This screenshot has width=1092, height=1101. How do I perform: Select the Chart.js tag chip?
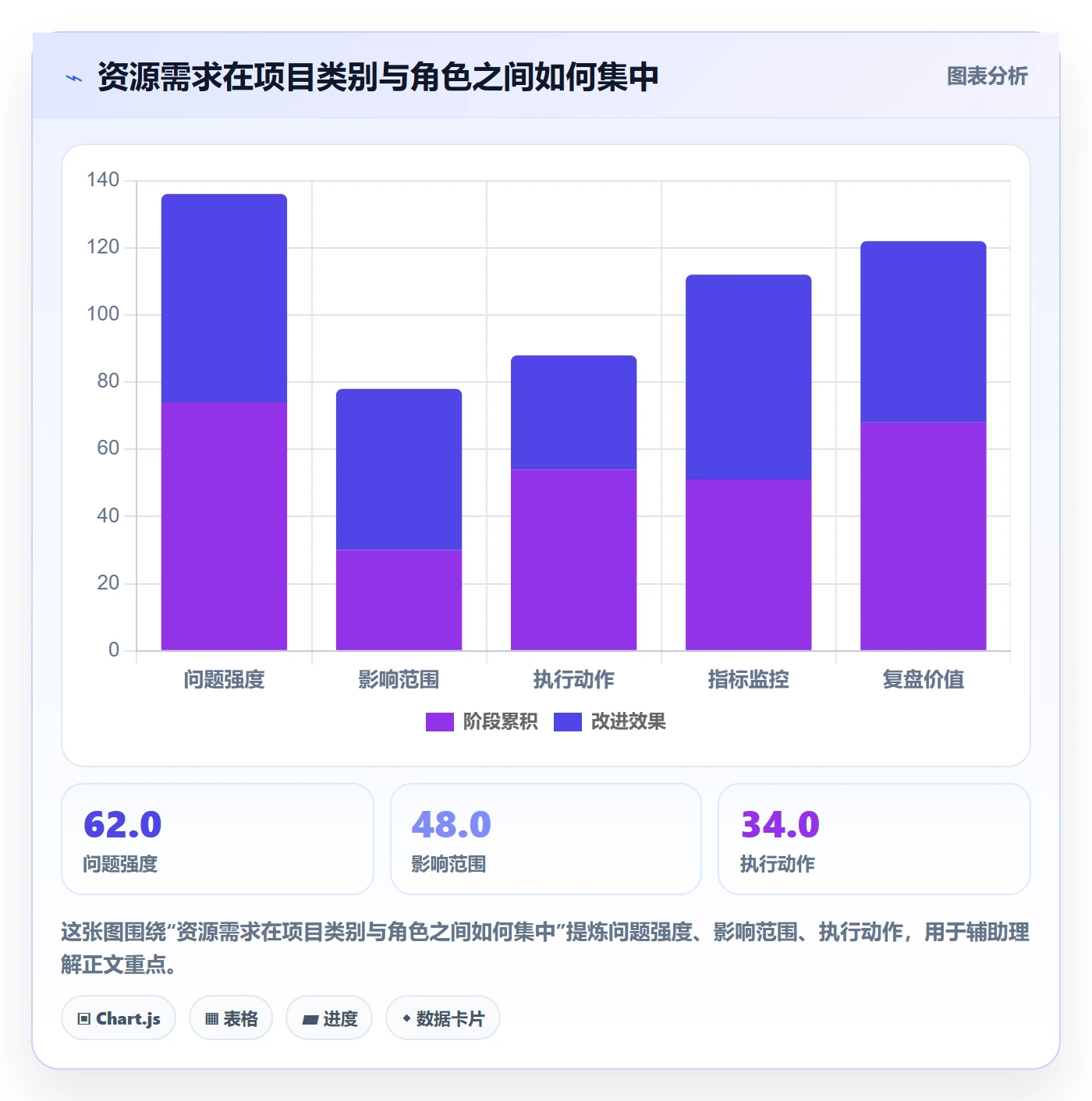119,1018
